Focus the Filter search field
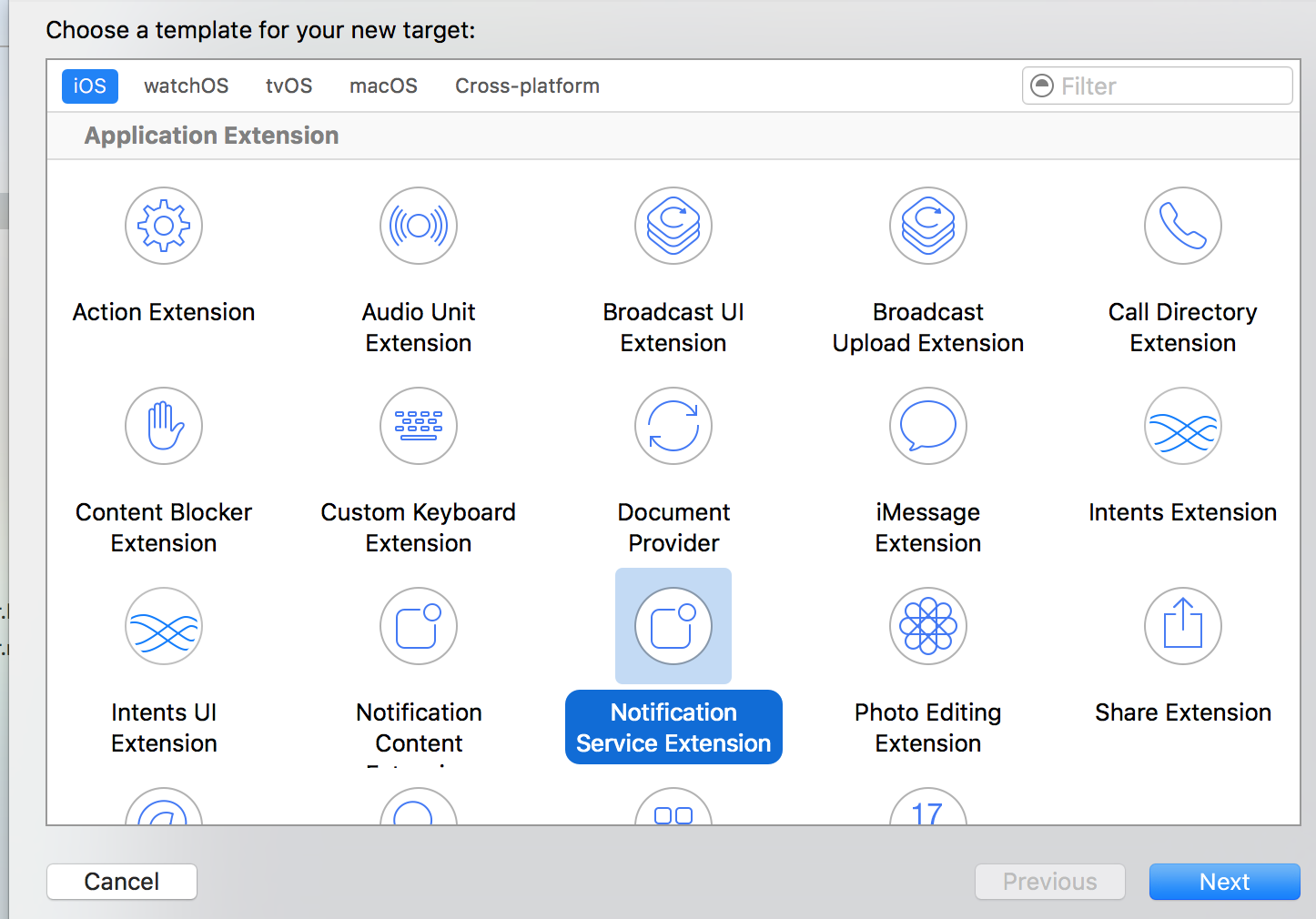 (1169, 86)
